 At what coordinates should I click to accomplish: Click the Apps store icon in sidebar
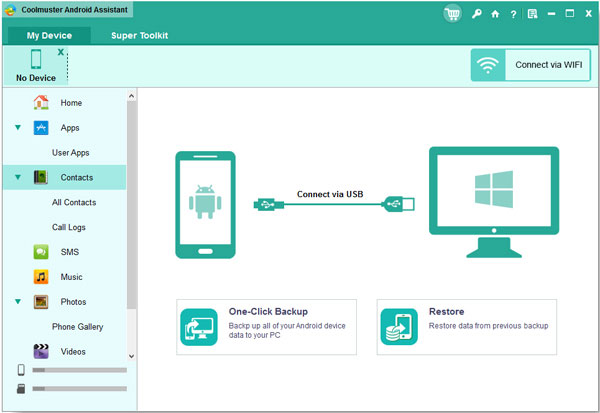coord(41,128)
